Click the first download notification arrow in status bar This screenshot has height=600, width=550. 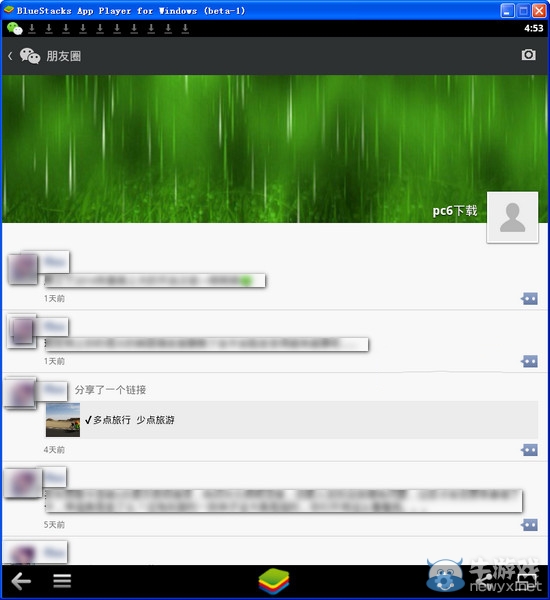[32, 29]
